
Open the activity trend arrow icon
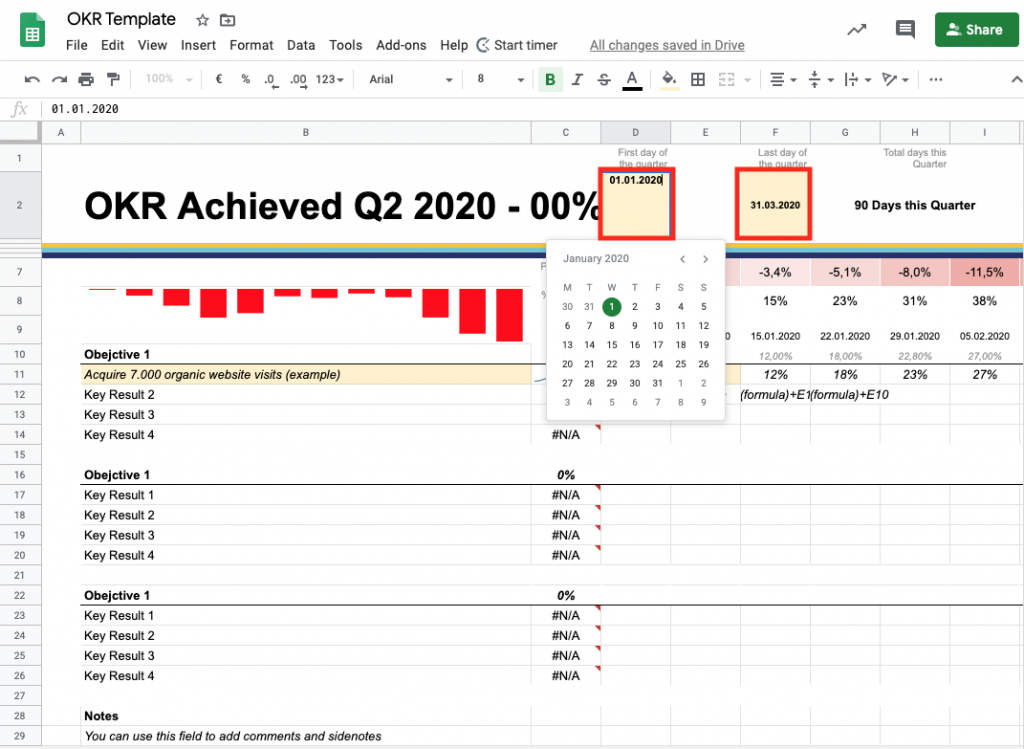click(x=856, y=29)
